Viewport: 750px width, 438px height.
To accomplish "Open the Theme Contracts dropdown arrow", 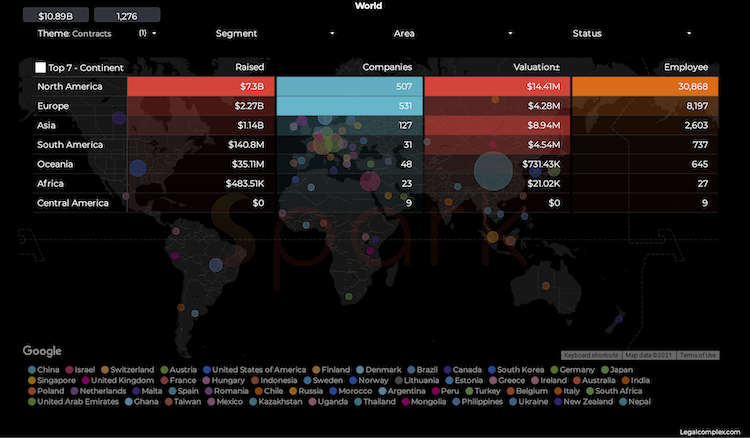I will click(154, 33).
